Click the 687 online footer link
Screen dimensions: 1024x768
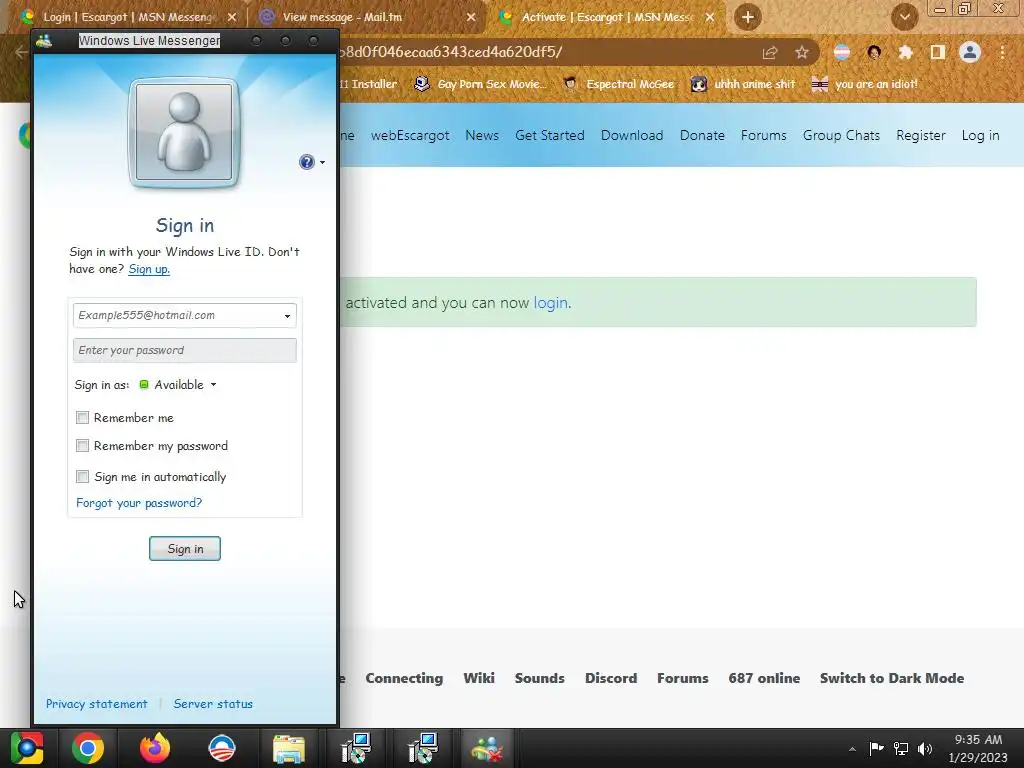coord(764,679)
